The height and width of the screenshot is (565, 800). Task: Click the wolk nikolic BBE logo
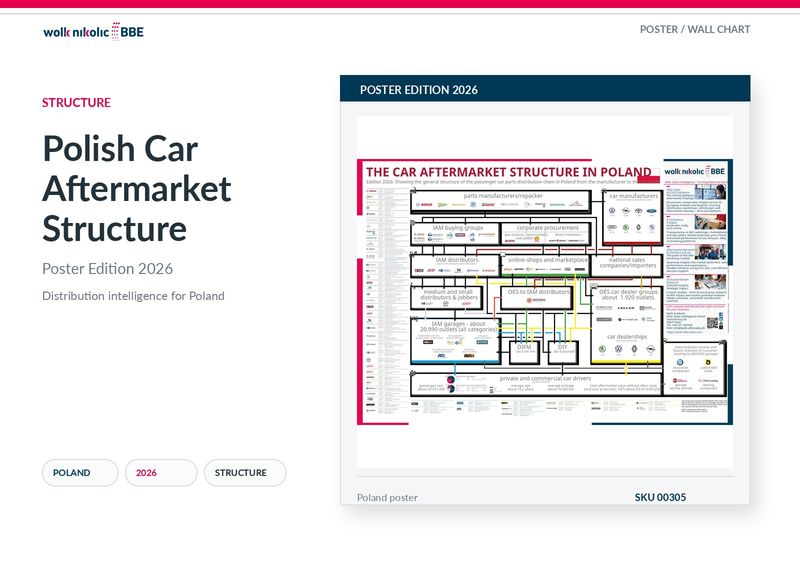93,32
